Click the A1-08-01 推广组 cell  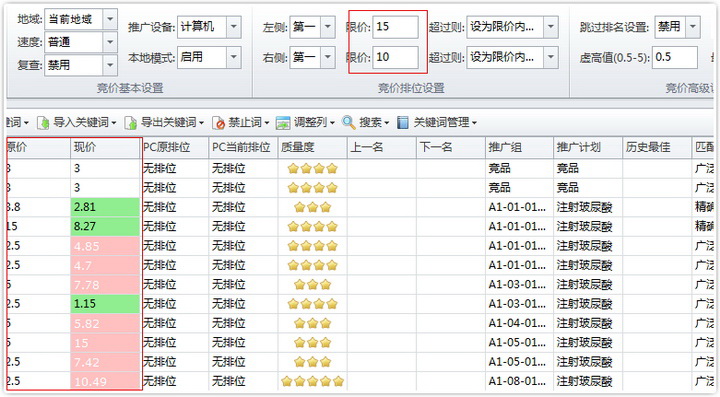coord(519,381)
